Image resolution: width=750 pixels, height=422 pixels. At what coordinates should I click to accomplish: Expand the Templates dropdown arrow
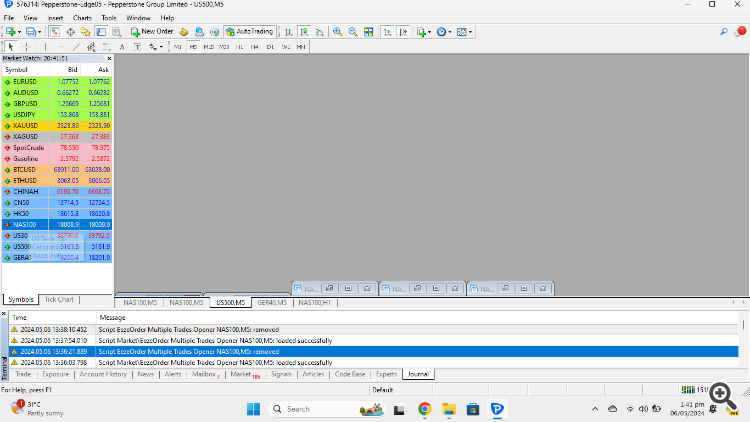click(x=470, y=32)
